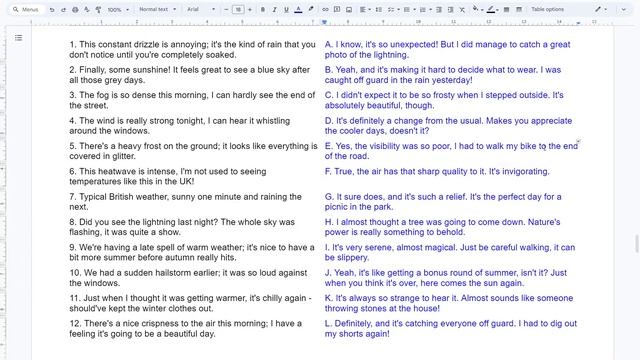The height and width of the screenshot is (360, 640).
Task: Click the right indent marker on ruler
Action: pos(578,23)
